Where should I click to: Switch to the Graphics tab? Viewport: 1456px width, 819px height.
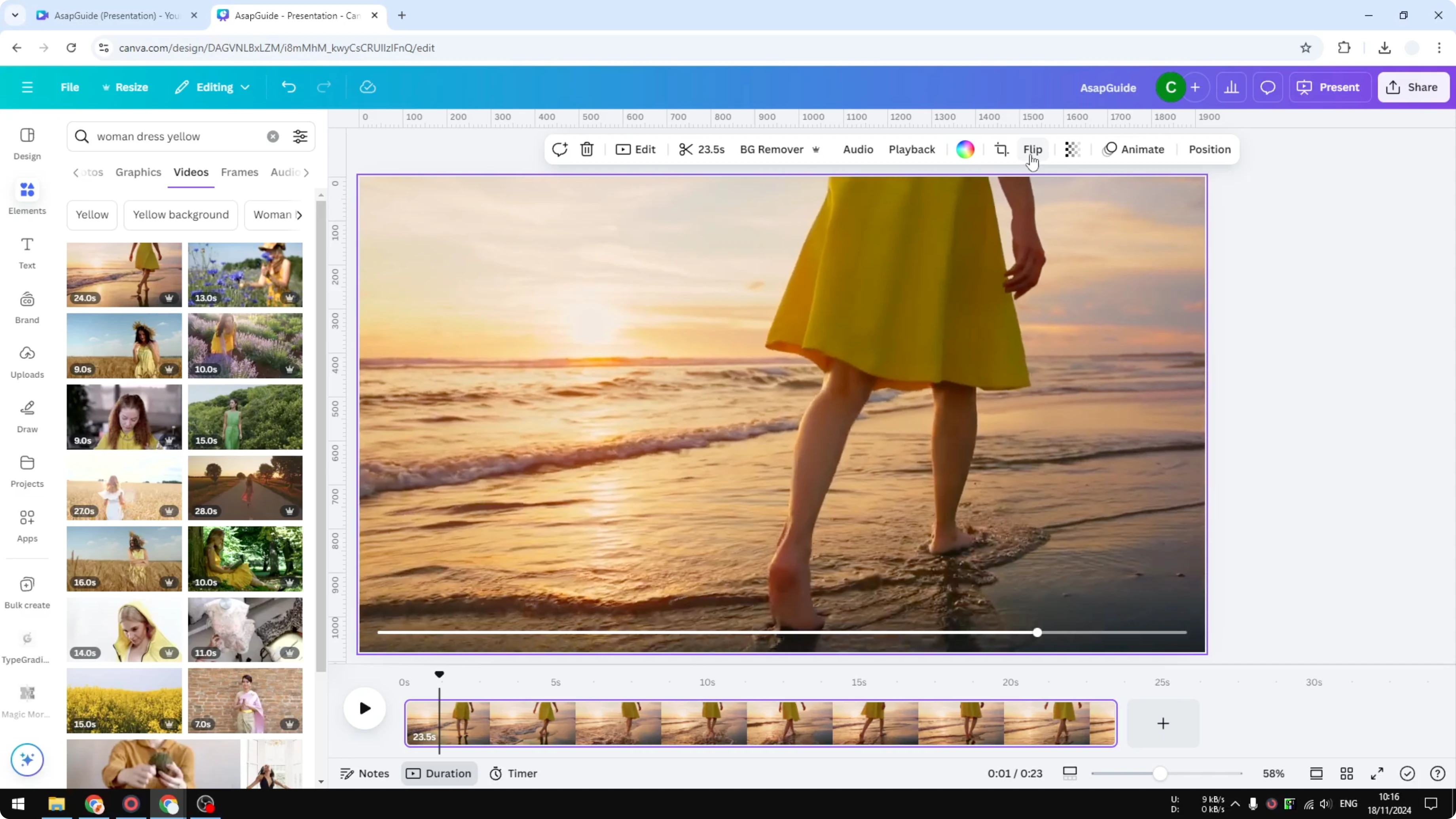pos(138,173)
